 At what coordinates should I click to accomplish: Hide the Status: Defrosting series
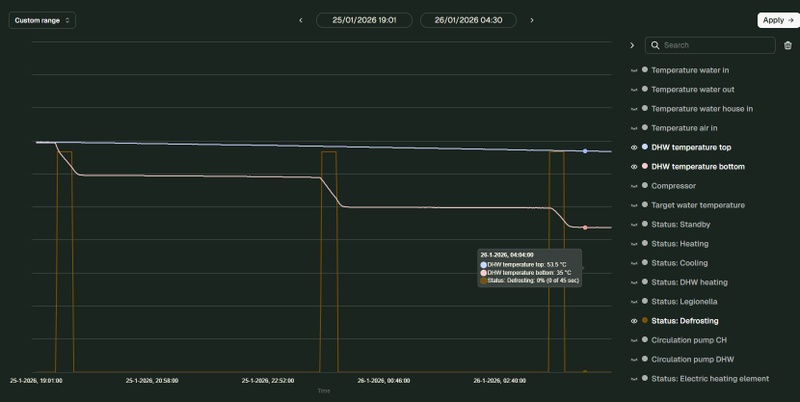(x=634, y=321)
